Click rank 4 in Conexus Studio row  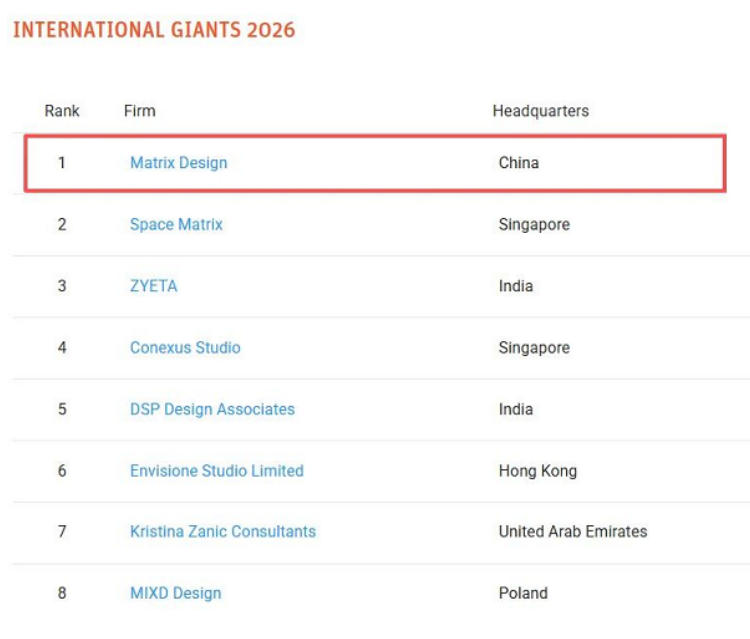[x=62, y=348]
